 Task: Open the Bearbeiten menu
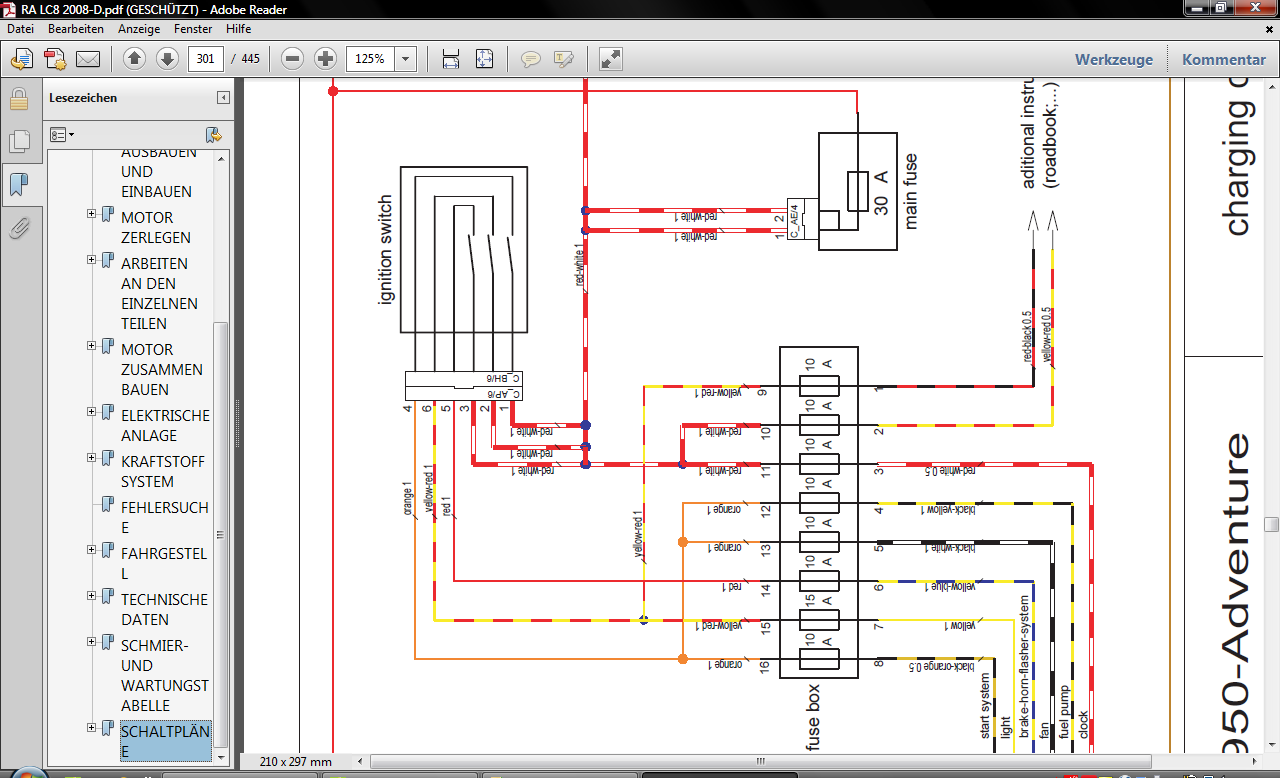[x=76, y=29]
